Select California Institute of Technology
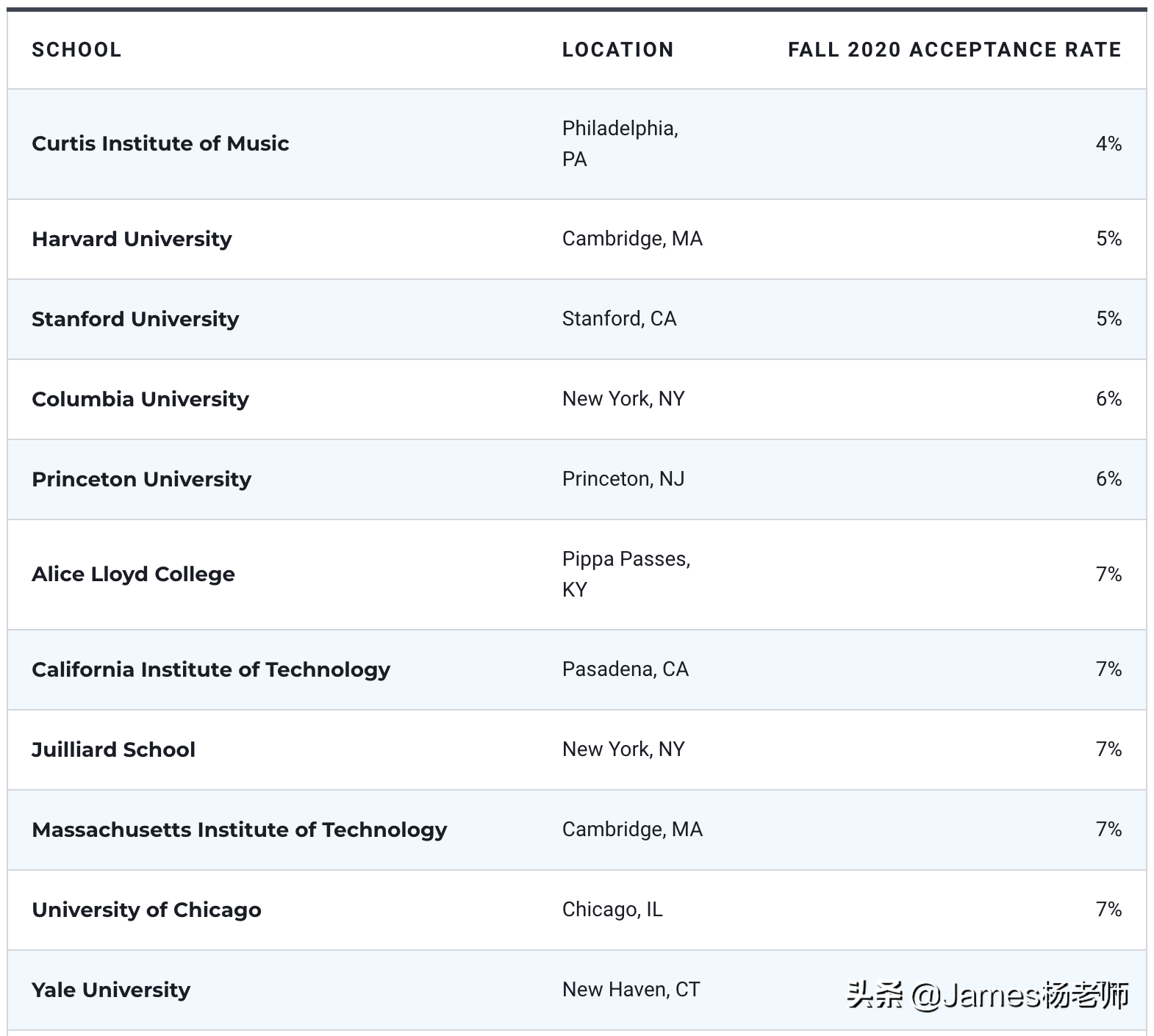Viewport: 1154px width, 1036px height. pyautogui.click(x=211, y=669)
